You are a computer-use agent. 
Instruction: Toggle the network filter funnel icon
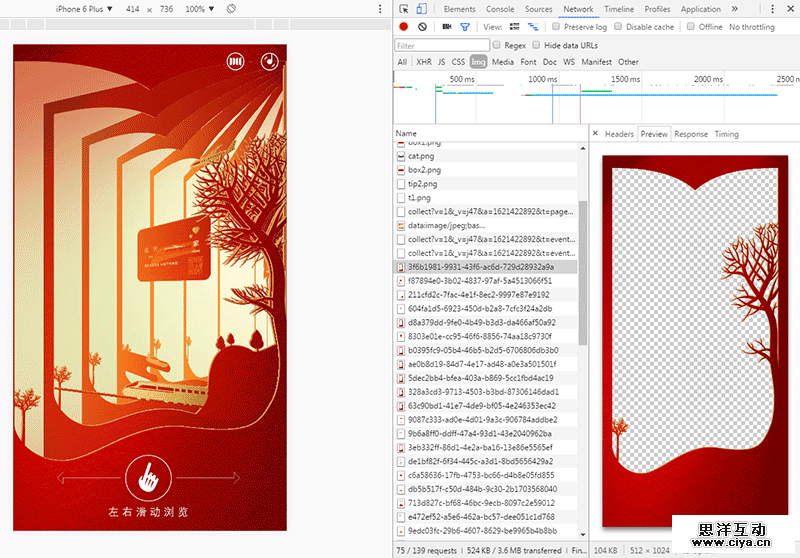pos(465,27)
